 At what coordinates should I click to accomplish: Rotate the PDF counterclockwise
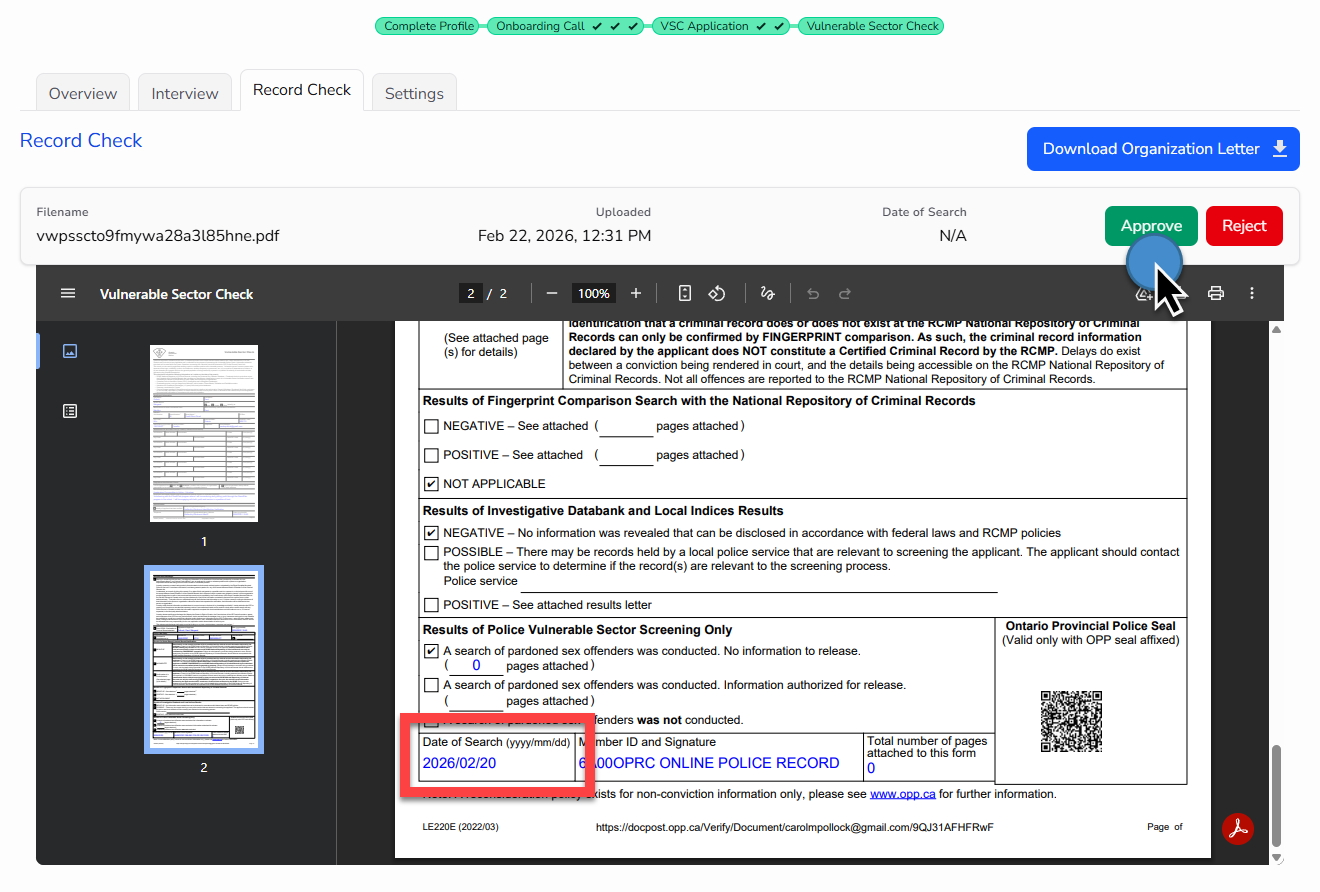pyautogui.click(x=717, y=293)
